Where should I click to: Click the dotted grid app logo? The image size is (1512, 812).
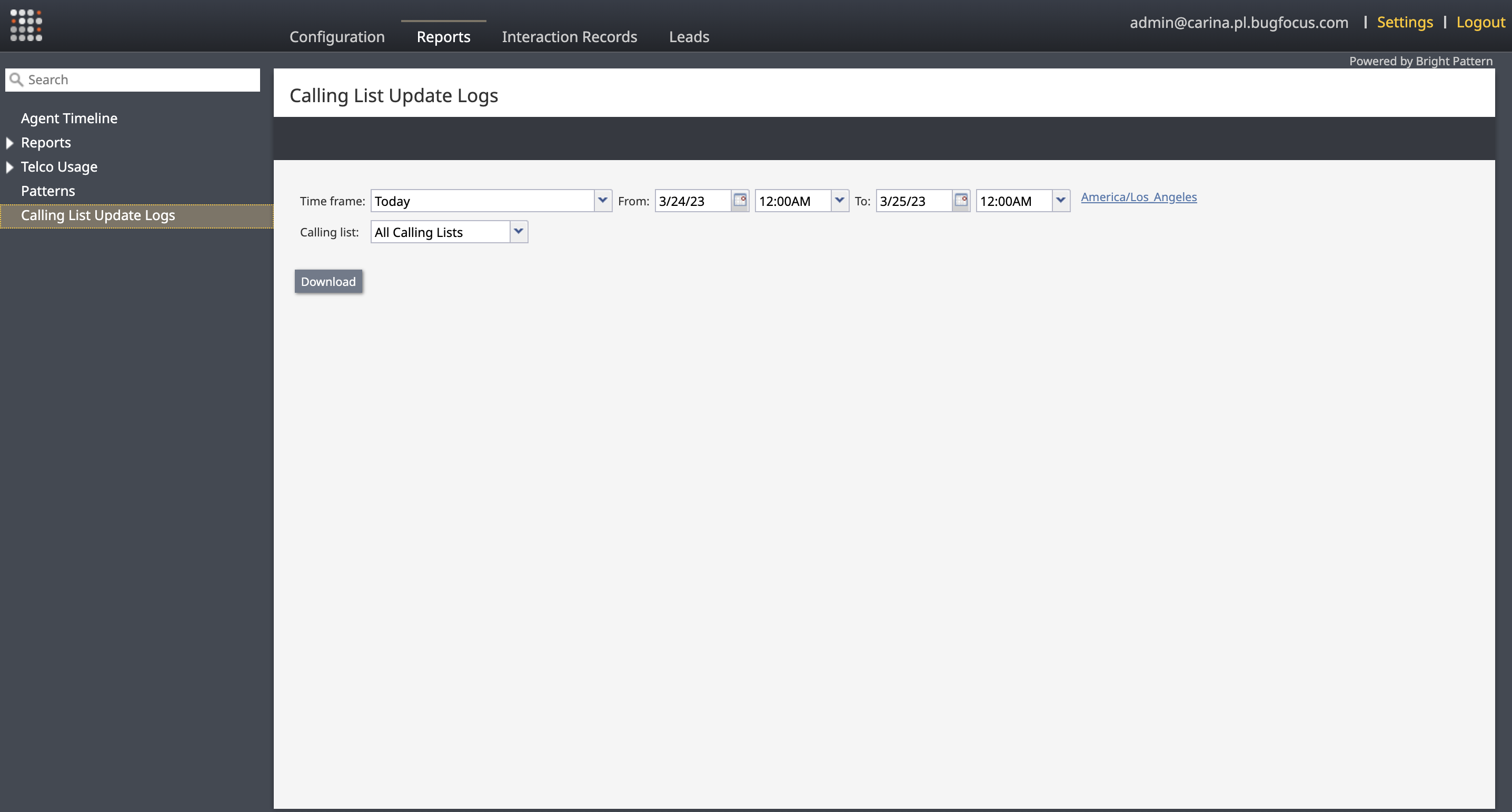tap(26, 25)
